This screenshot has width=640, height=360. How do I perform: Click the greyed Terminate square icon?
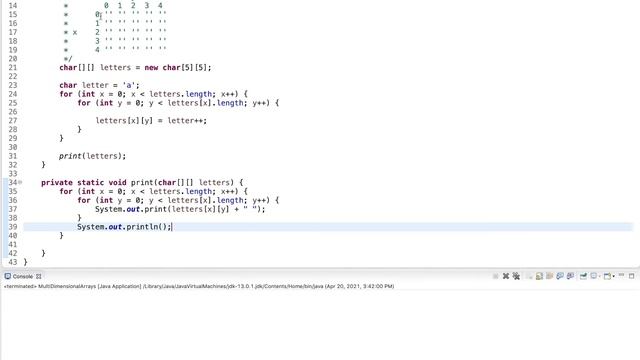point(496,276)
